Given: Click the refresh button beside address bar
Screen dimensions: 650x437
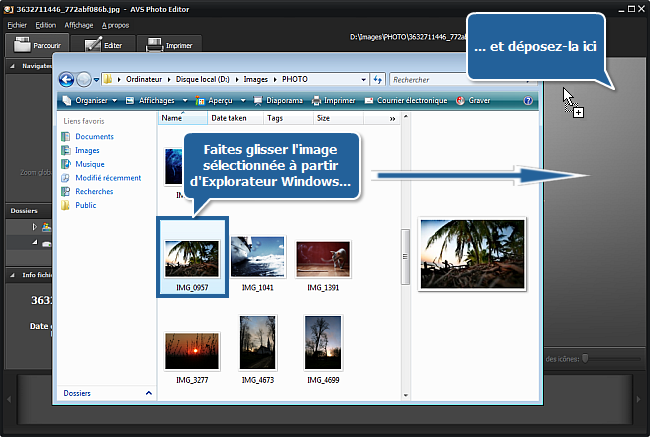Looking at the screenshot, I should [x=377, y=79].
